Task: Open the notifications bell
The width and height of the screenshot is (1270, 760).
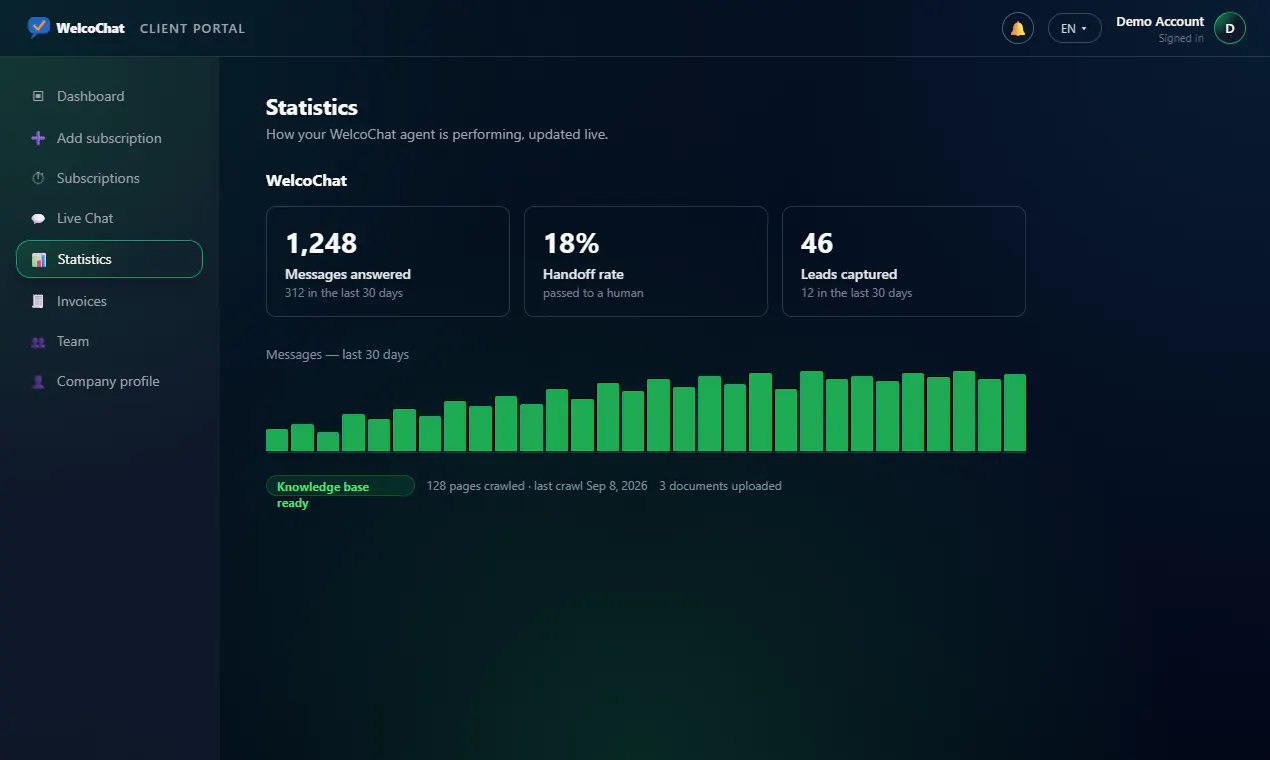Action: click(1018, 28)
